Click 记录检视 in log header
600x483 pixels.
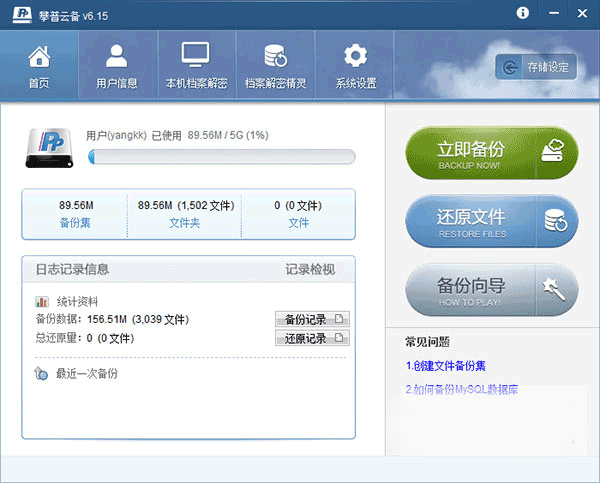[310, 269]
